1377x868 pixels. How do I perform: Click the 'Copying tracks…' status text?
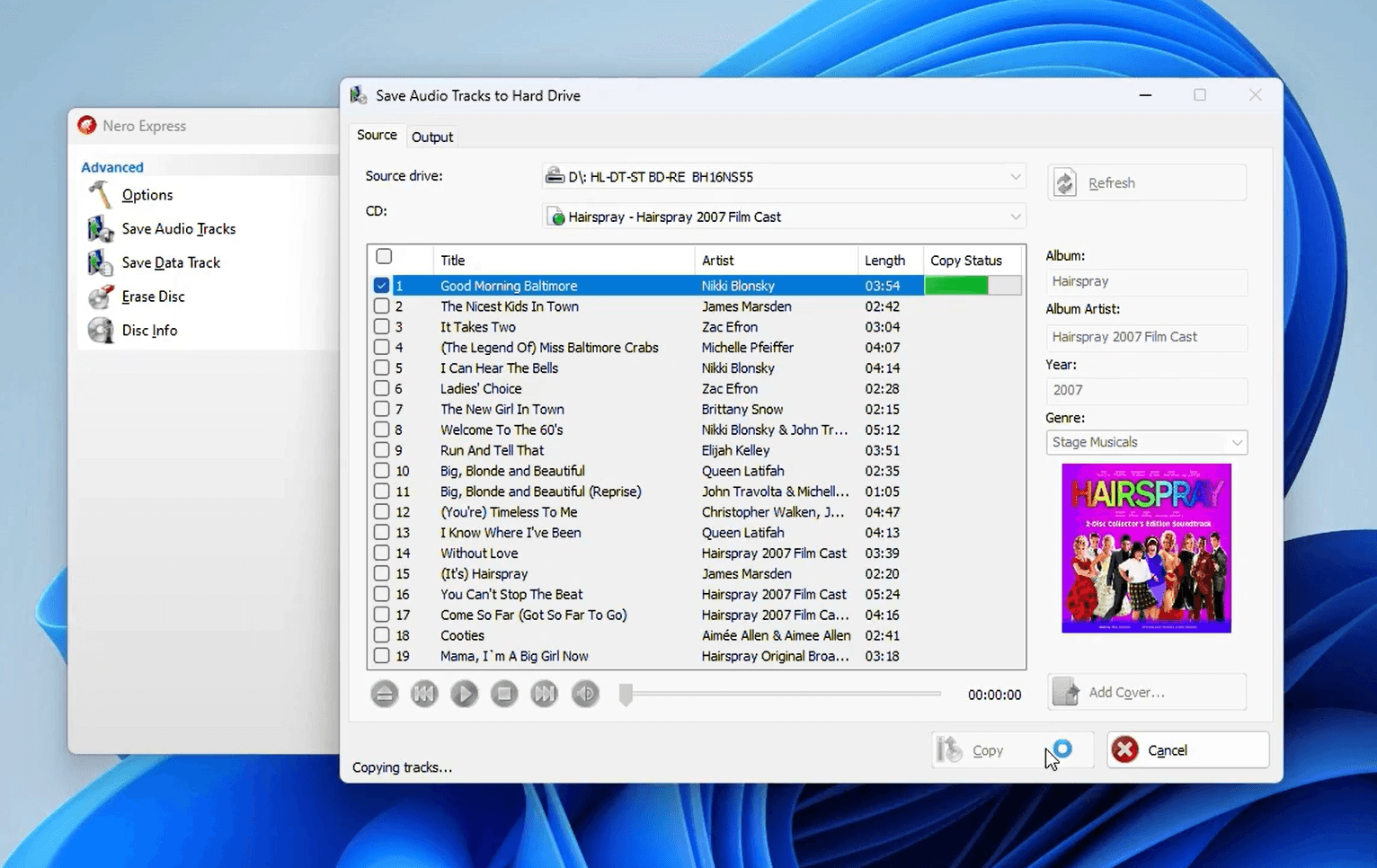point(402,767)
